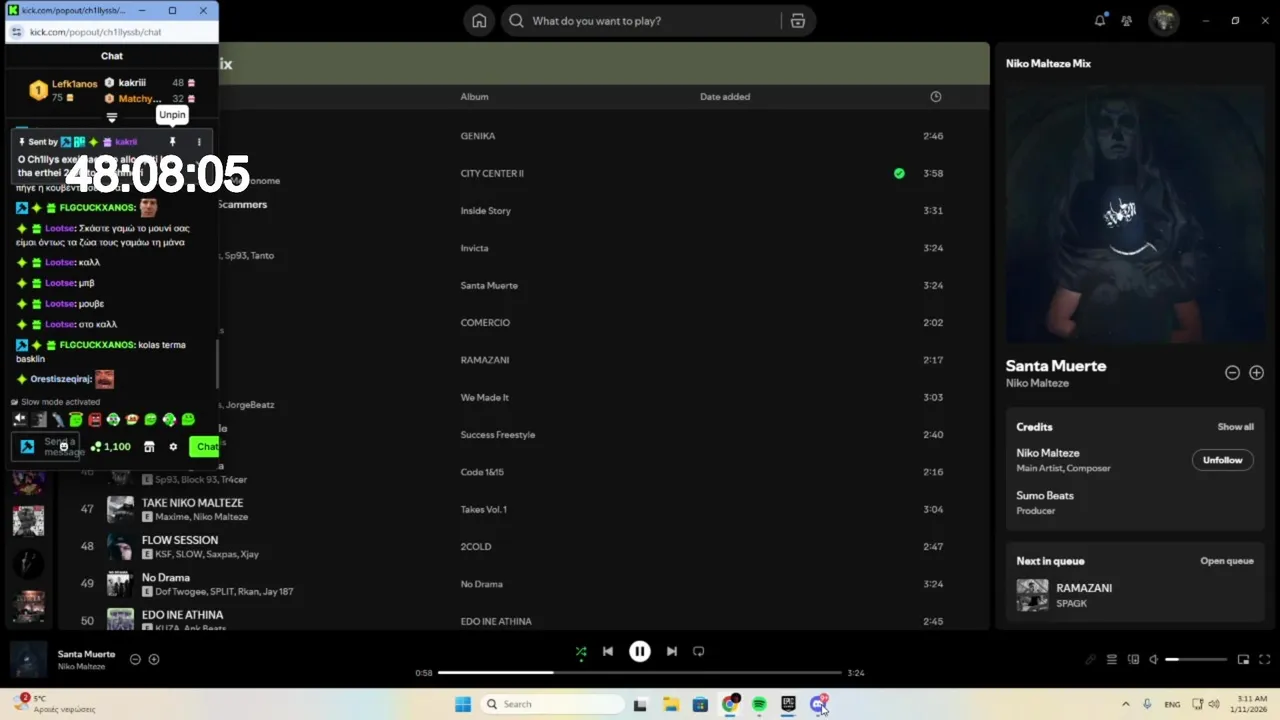This screenshot has height=720, width=1280.
Task: Enter full screen player view
Action: click(x=1265, y=660)
